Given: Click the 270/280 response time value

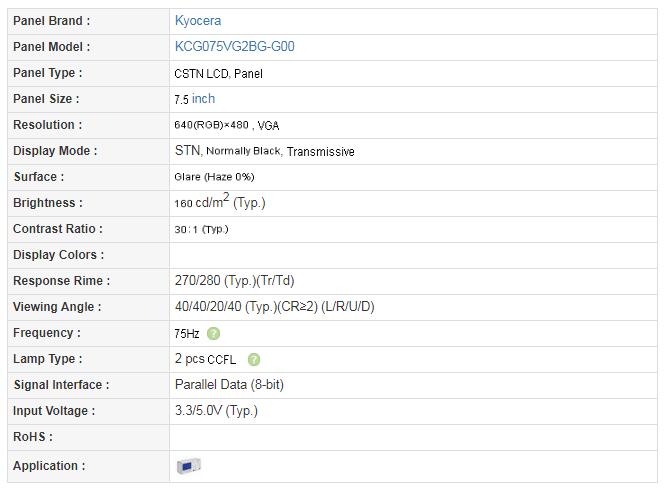Looking at the screenshot, I should click(235, 280).
